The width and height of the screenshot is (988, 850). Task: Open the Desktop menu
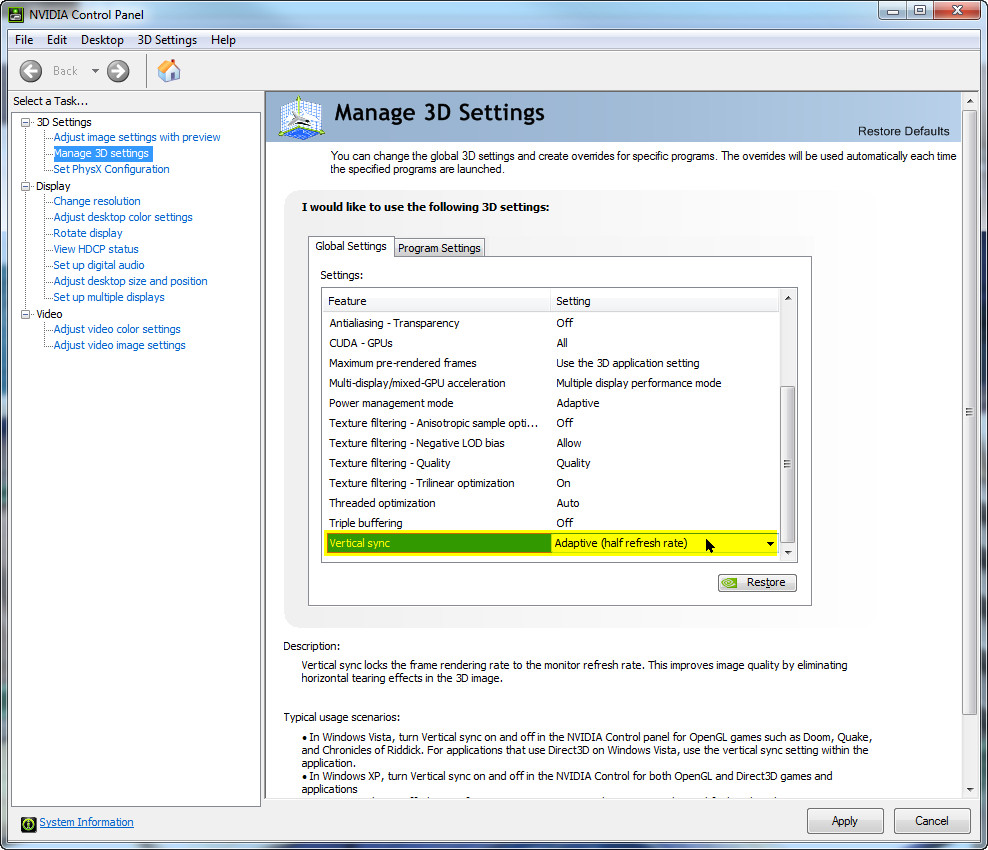pos(102,40)
